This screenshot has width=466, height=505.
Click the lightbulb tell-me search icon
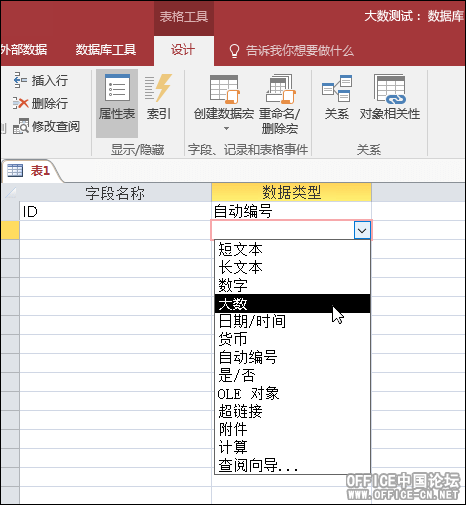click(x=234, y=51)
